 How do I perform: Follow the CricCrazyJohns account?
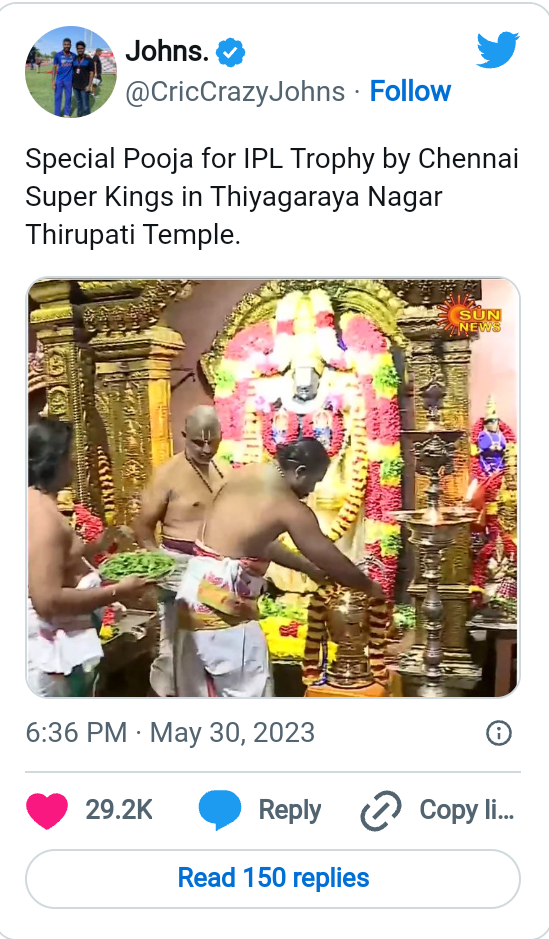[x=410, y=91]
